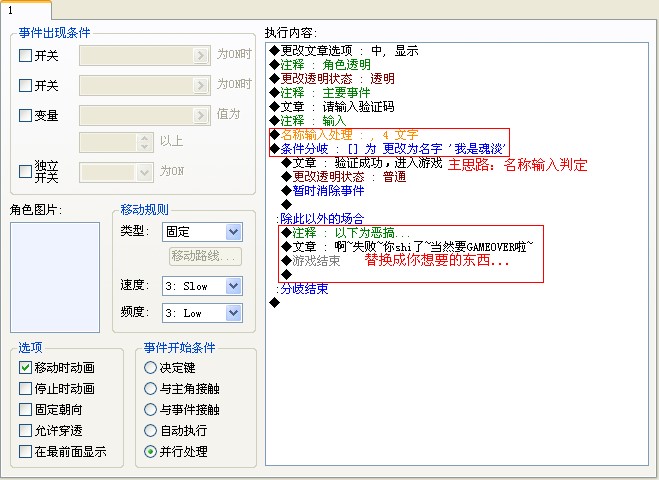Select event page tab 1
The width and height of the screenshot is (659, 480).
[x=25, y=10]
